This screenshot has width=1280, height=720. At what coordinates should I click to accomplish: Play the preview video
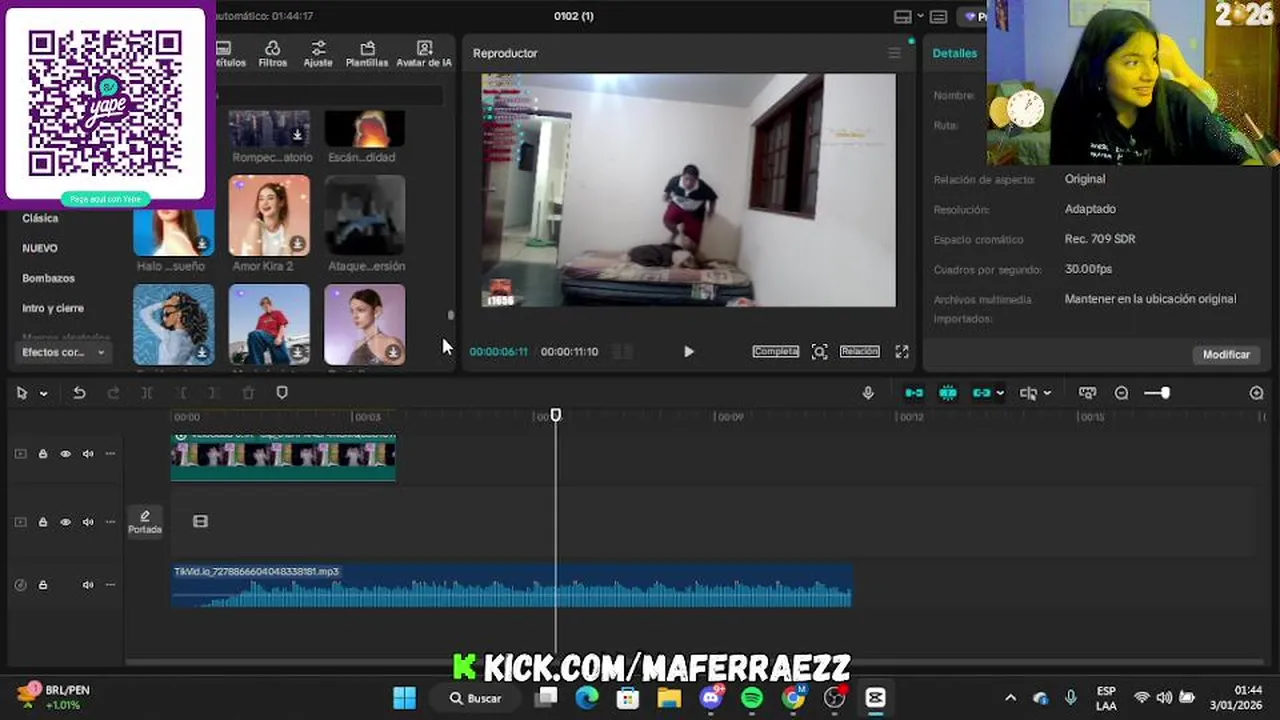(x=688, y=351)
